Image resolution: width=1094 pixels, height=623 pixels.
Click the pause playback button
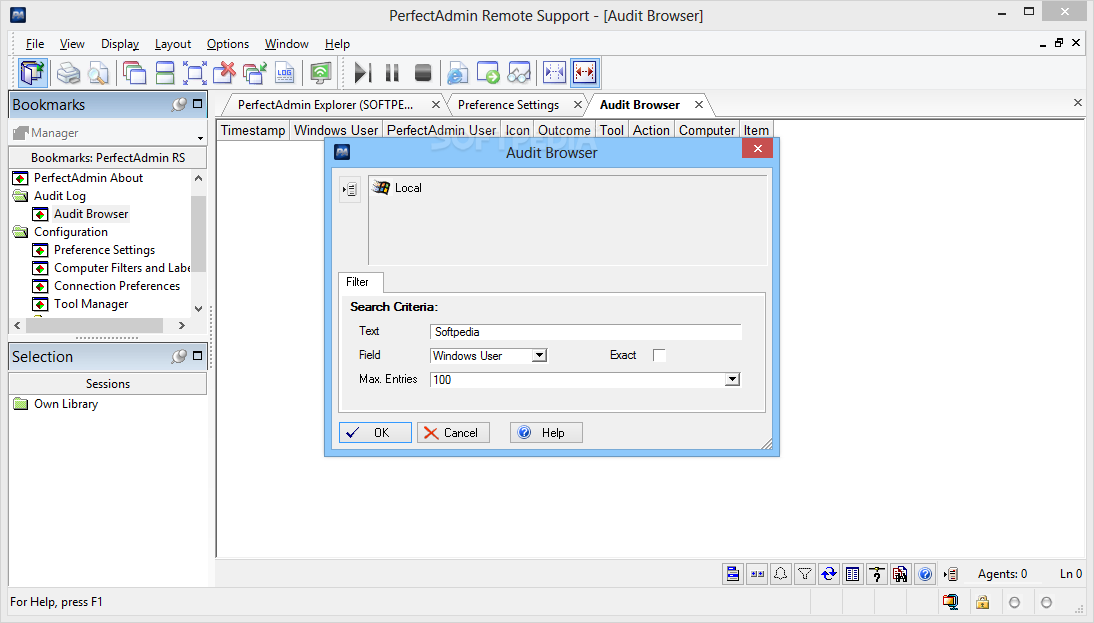pyautogui.click(x=392, y=73)
